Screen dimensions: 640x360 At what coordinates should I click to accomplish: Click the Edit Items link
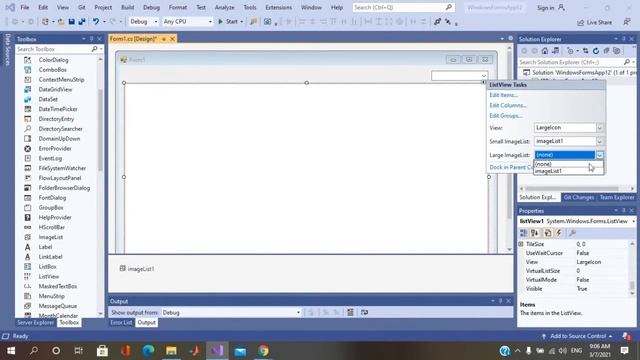coord(503,95)
